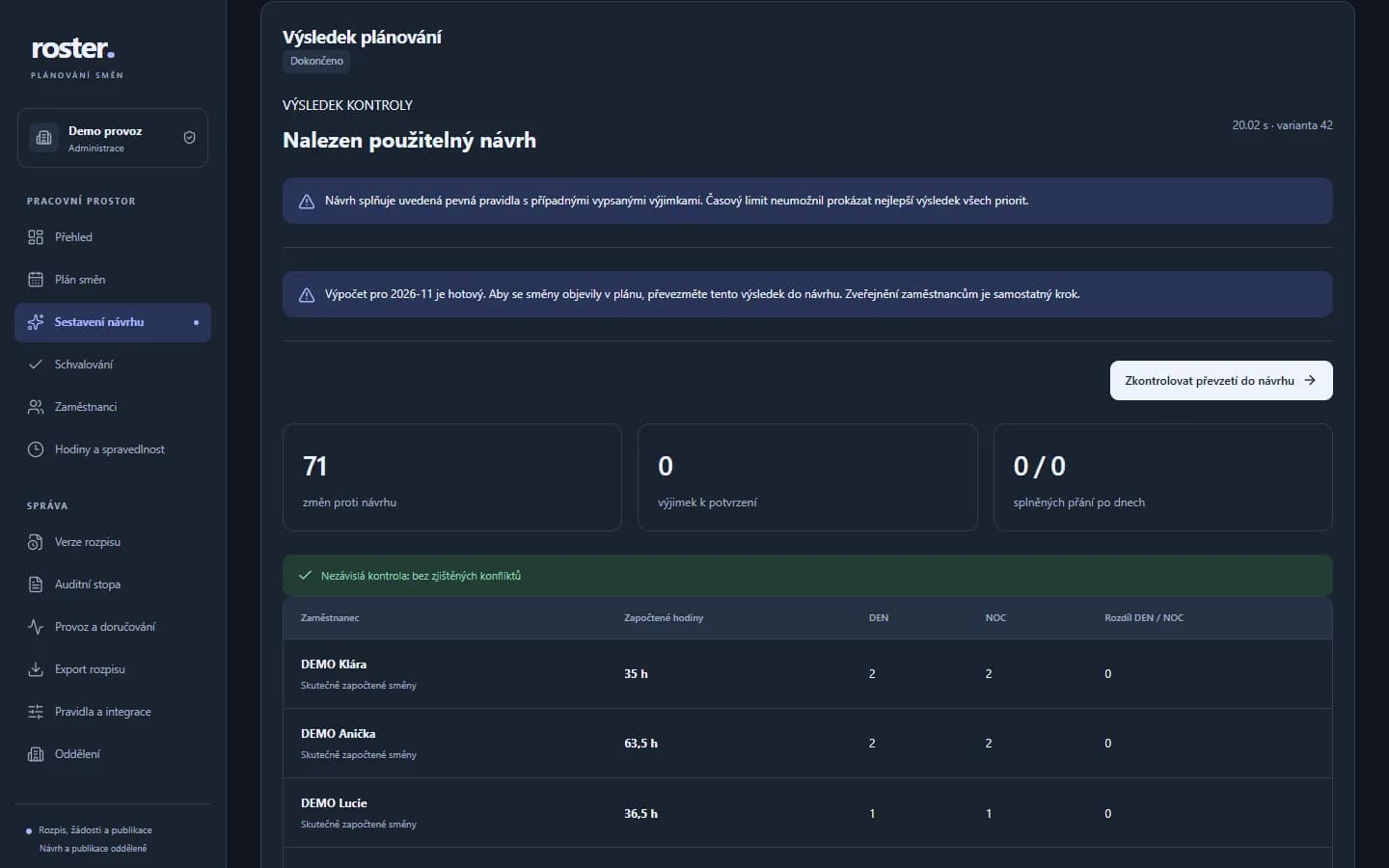This screenshot has height=868, width=1389.
Task: Click the Pravidla a integrace sliders icon
Action: 36,712
